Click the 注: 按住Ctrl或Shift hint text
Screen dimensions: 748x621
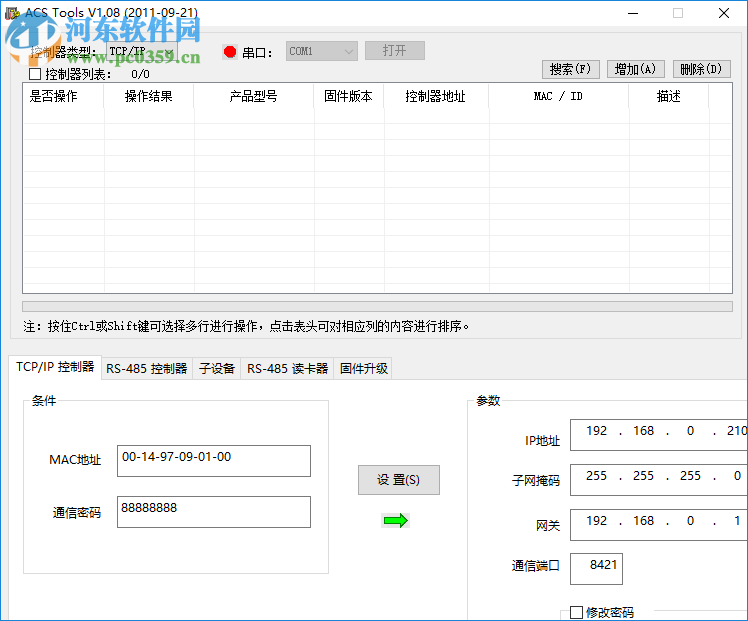tap(246, 327)
